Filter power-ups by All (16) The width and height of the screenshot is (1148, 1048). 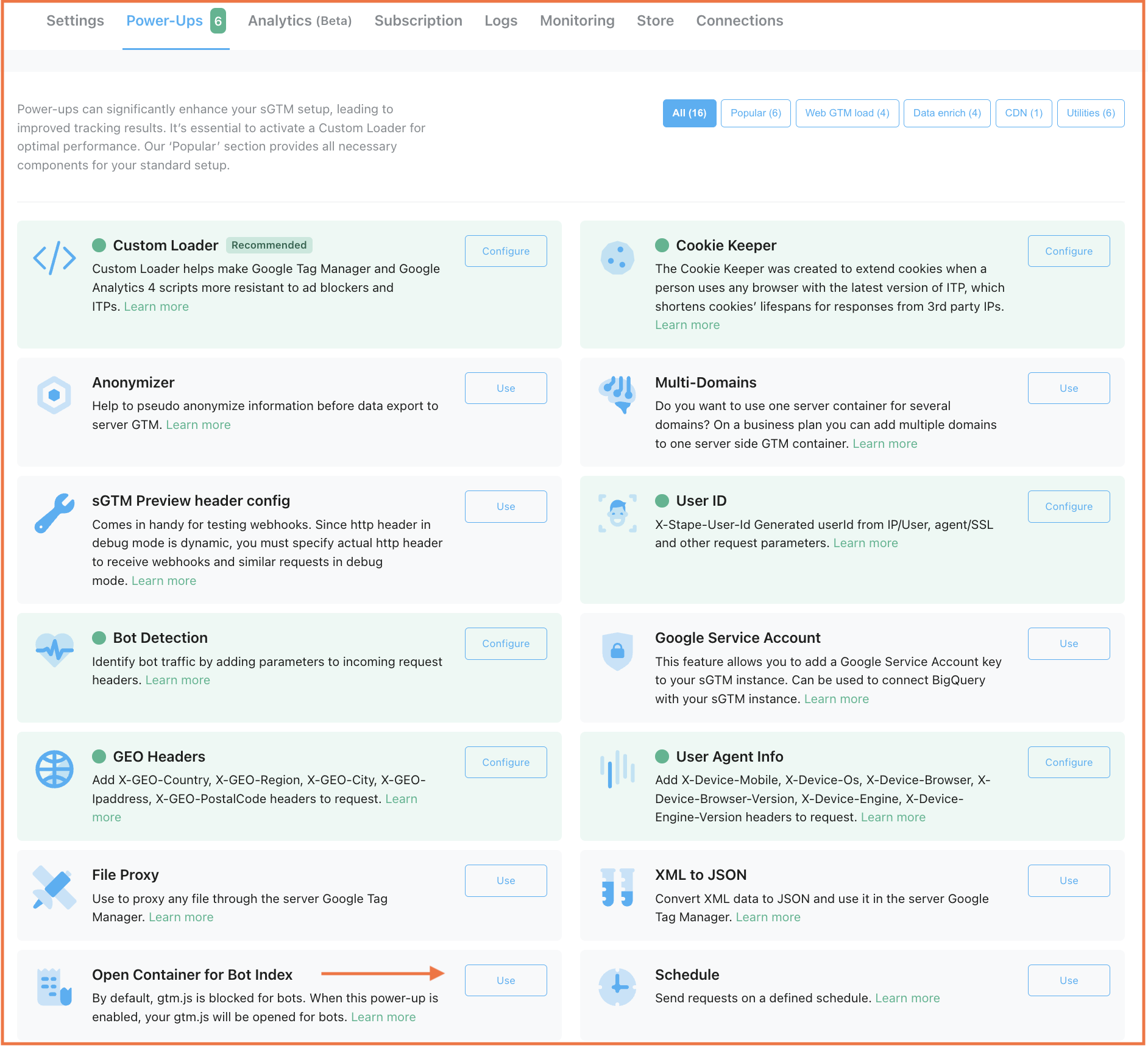click(689, 113)
